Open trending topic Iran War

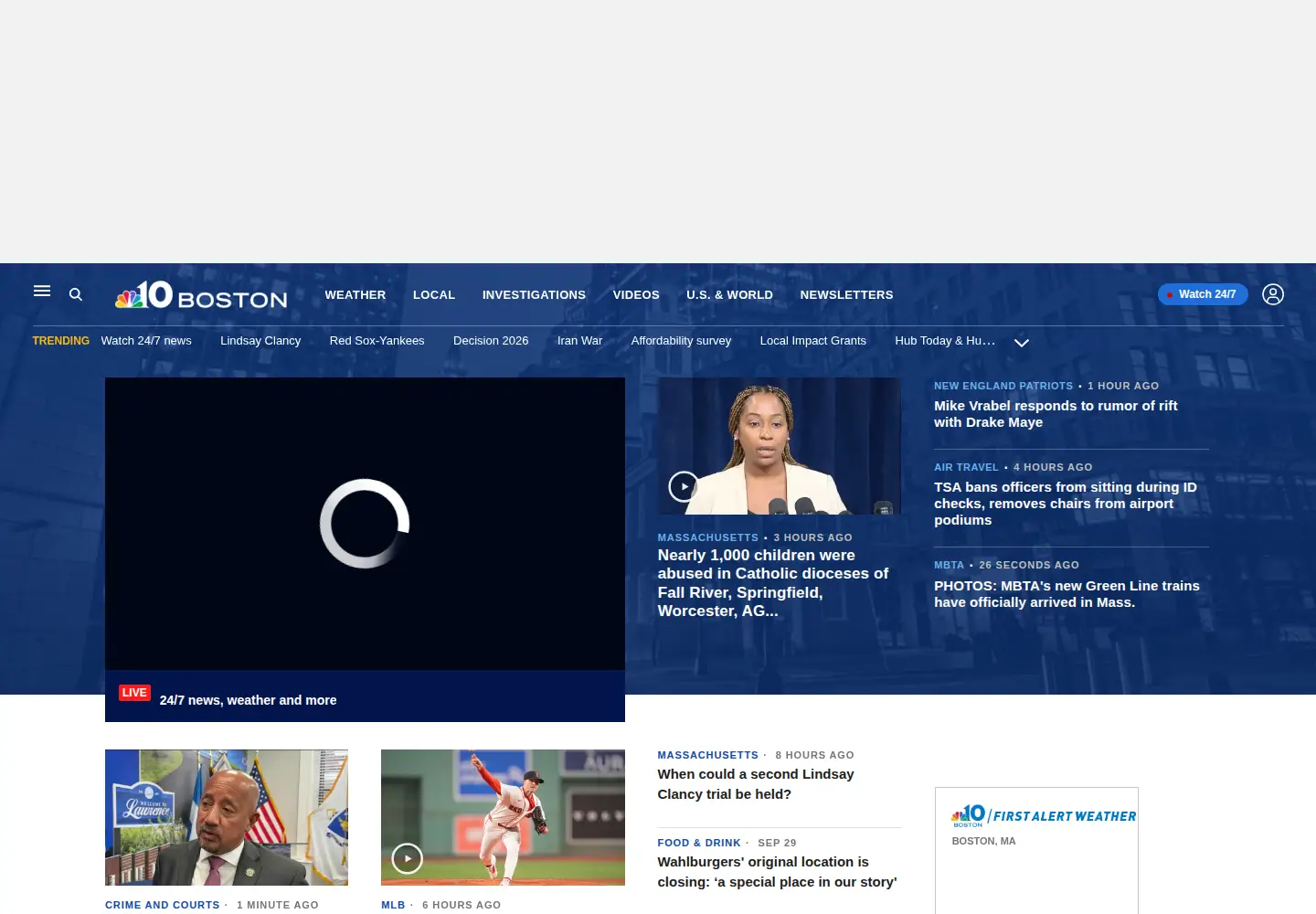[579, 341]
